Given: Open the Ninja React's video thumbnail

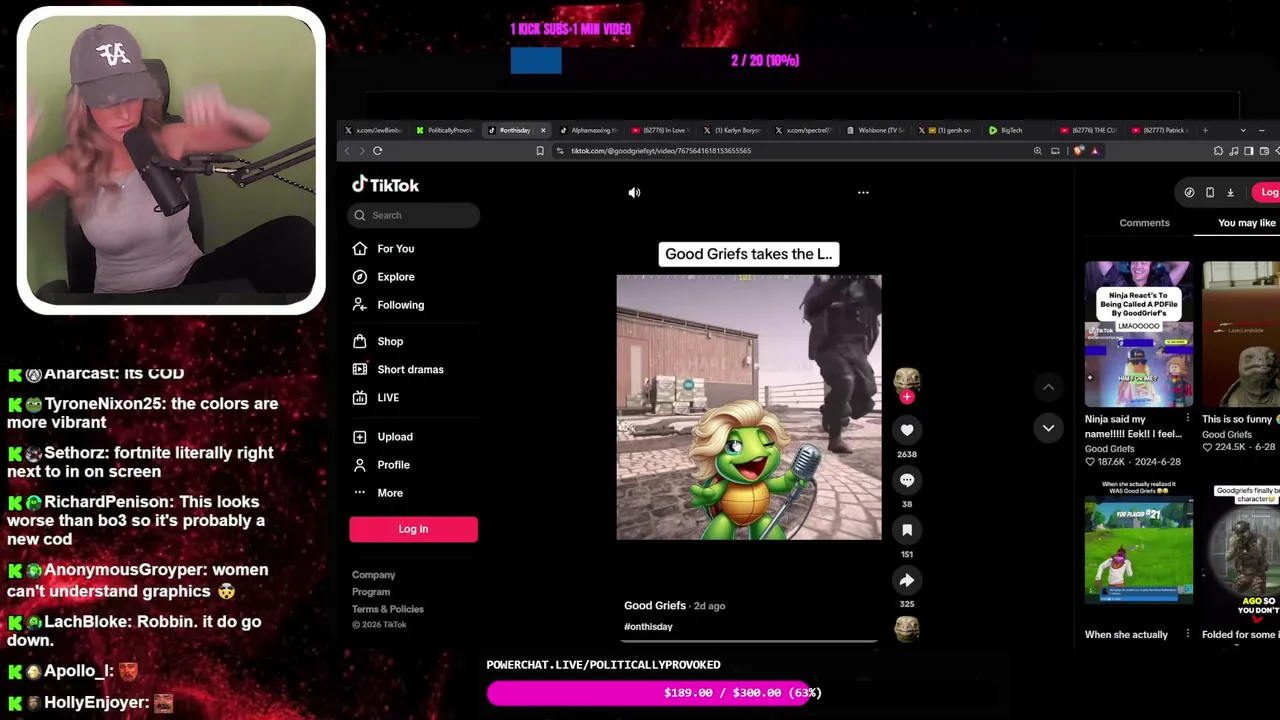Looking at the screenshot, I should (x=1138, y=334).
